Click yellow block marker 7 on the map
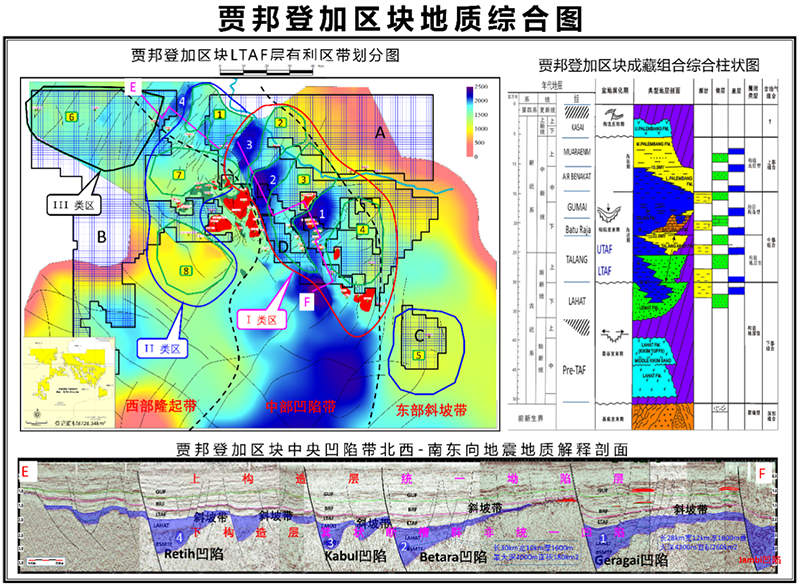The width and height of the screenshot is (800, 586). 178,176
